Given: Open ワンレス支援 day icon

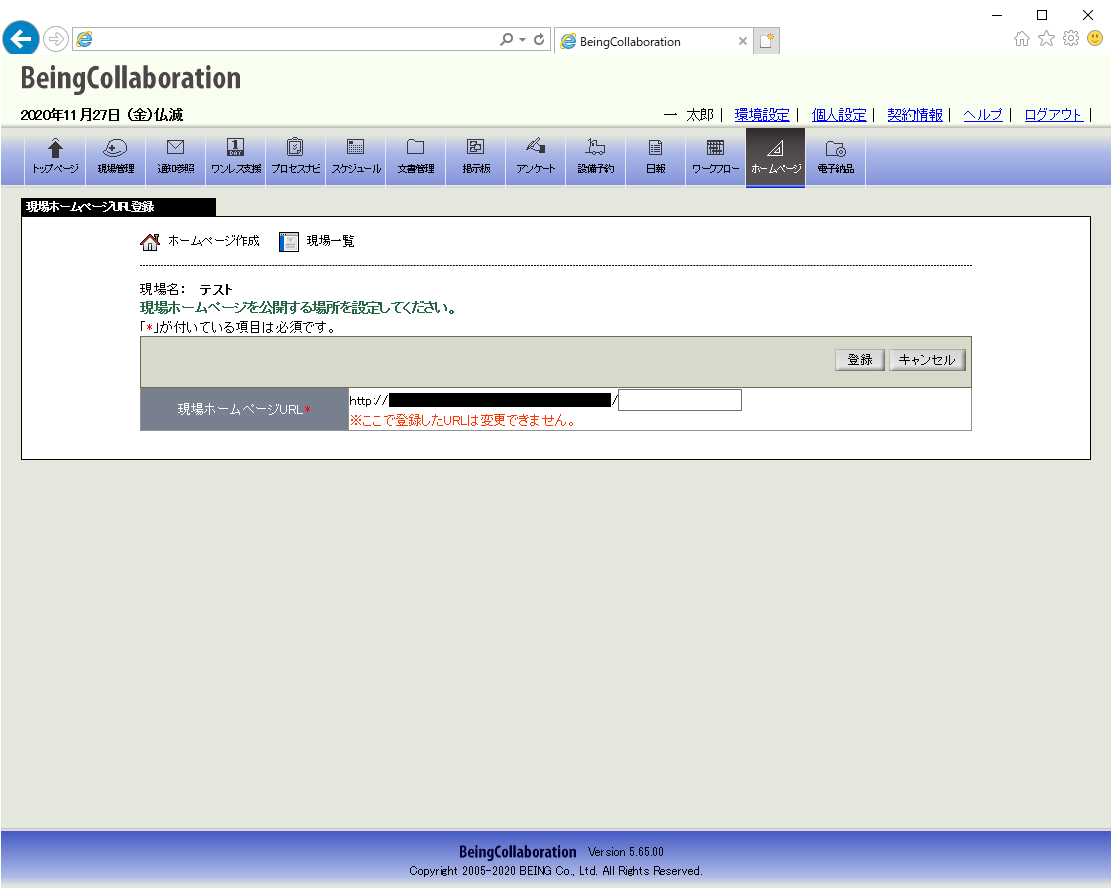Looking at the screenshot, I should click(x=236, y=157).
